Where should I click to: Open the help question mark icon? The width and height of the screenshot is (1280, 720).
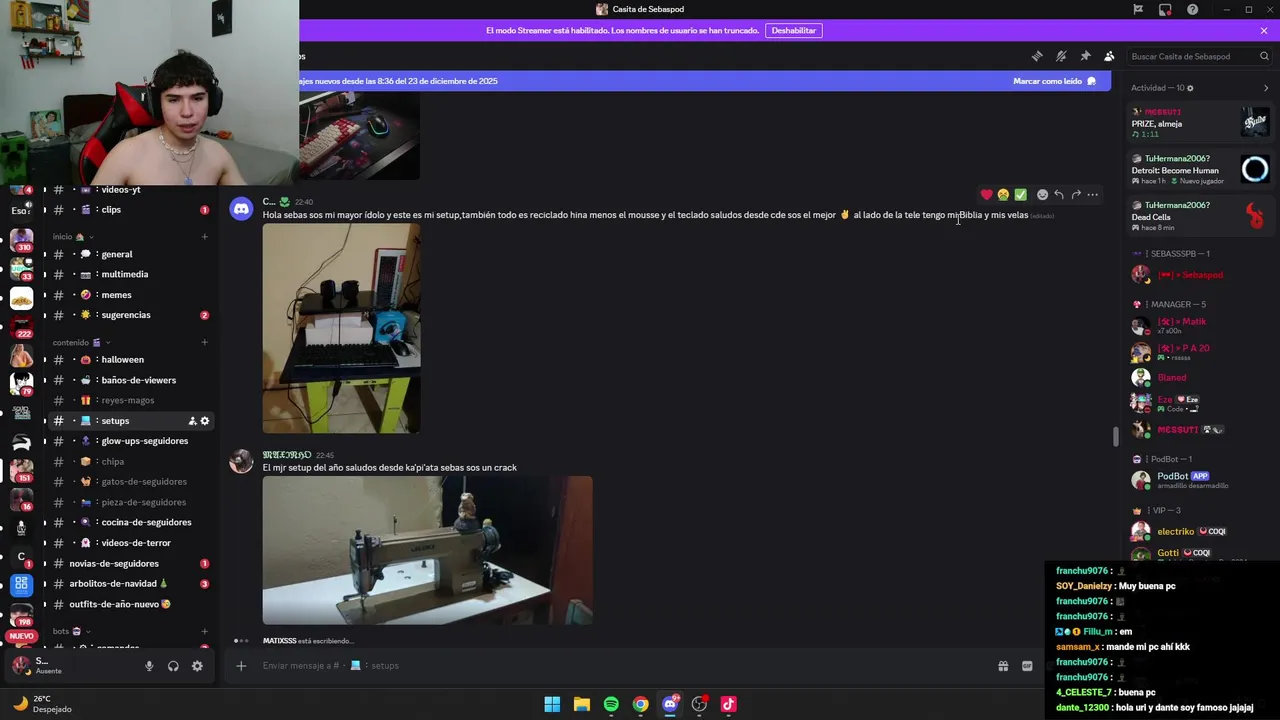pyautogui.click(x=1192, y=9)
